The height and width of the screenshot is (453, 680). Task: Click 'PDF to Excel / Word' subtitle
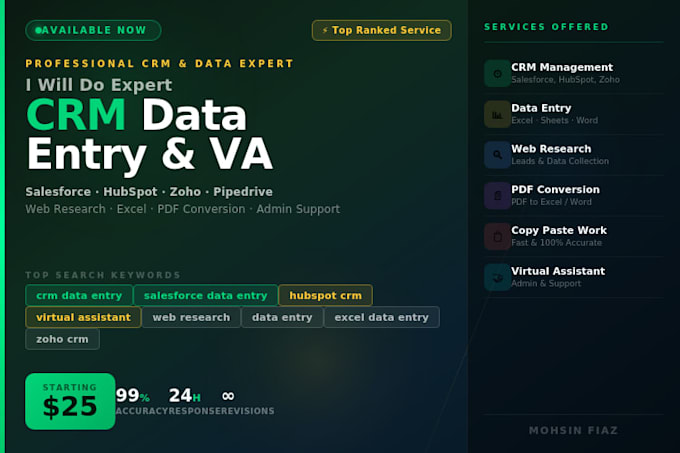552,202
